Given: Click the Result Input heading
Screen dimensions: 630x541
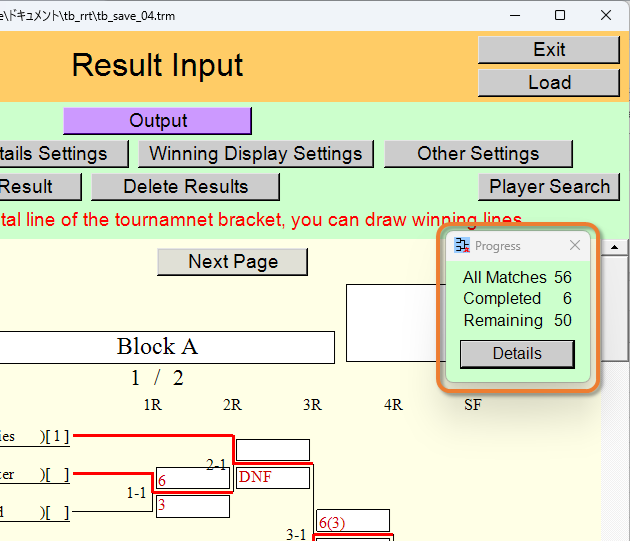Looking at the screenshot, I should click(158, 65).
